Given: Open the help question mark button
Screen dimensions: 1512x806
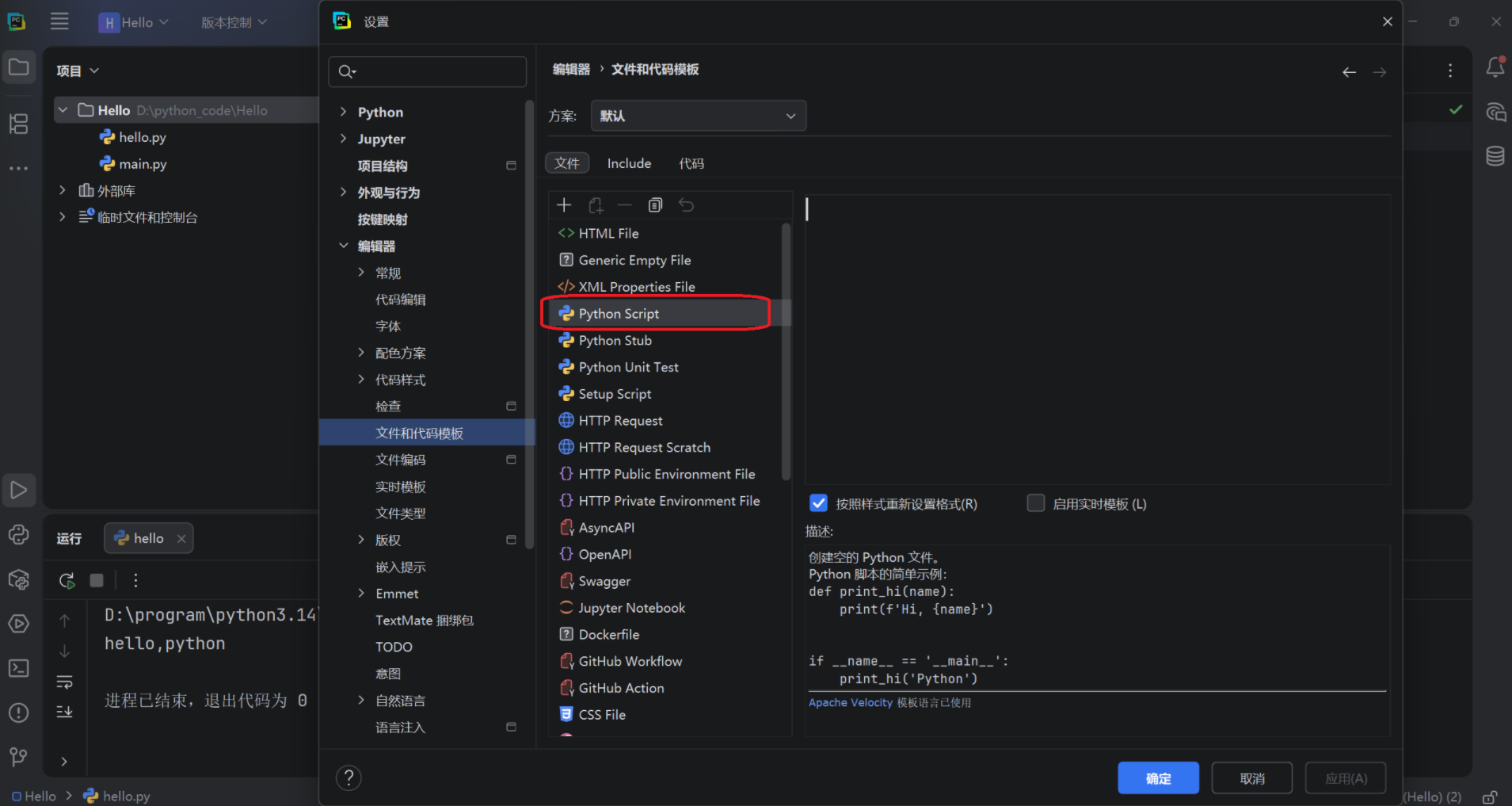Looking at the screenshot, I should point(348,778).
